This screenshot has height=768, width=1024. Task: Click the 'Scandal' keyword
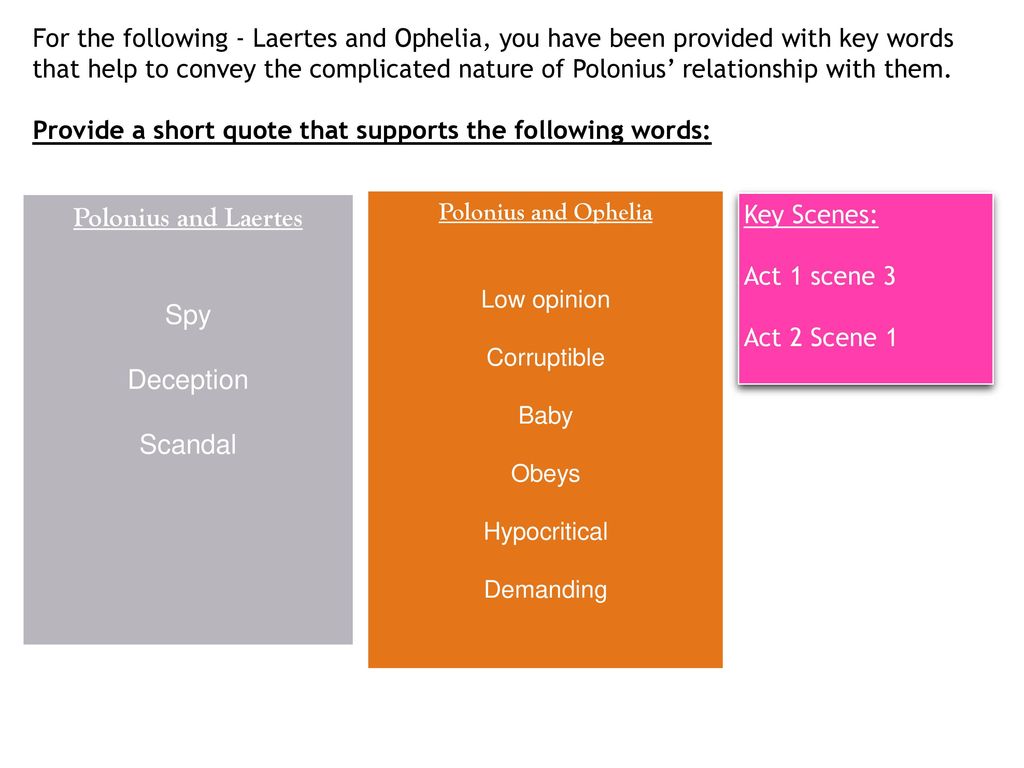(187, 444)
